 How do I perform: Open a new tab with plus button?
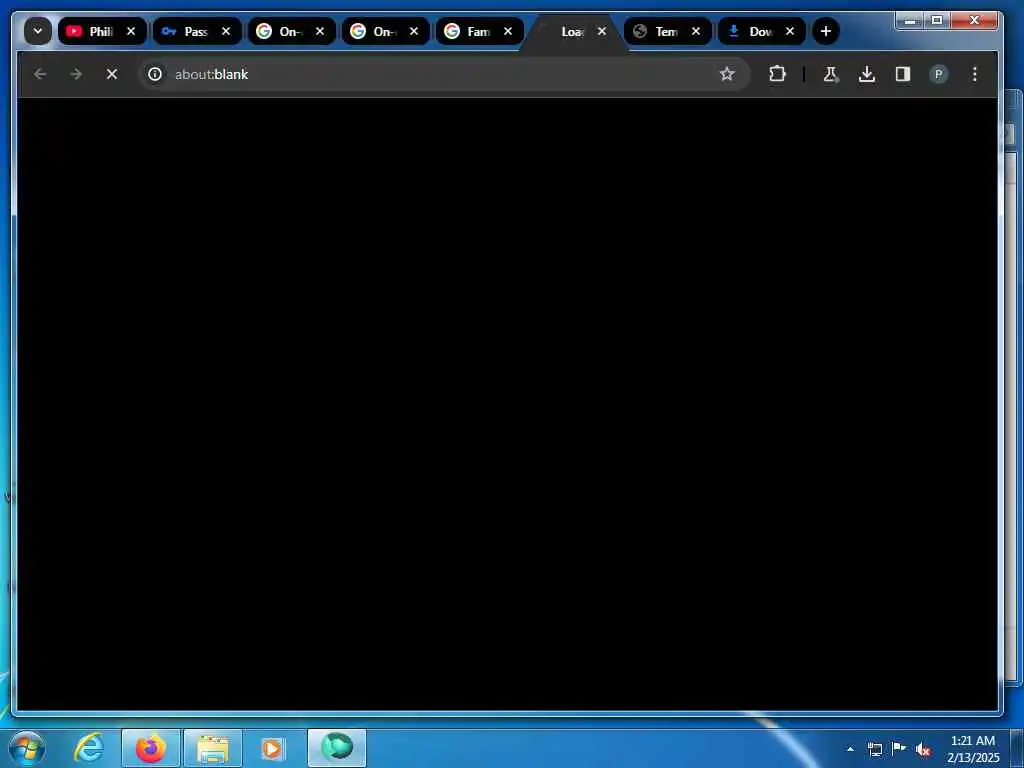point(826,31)
